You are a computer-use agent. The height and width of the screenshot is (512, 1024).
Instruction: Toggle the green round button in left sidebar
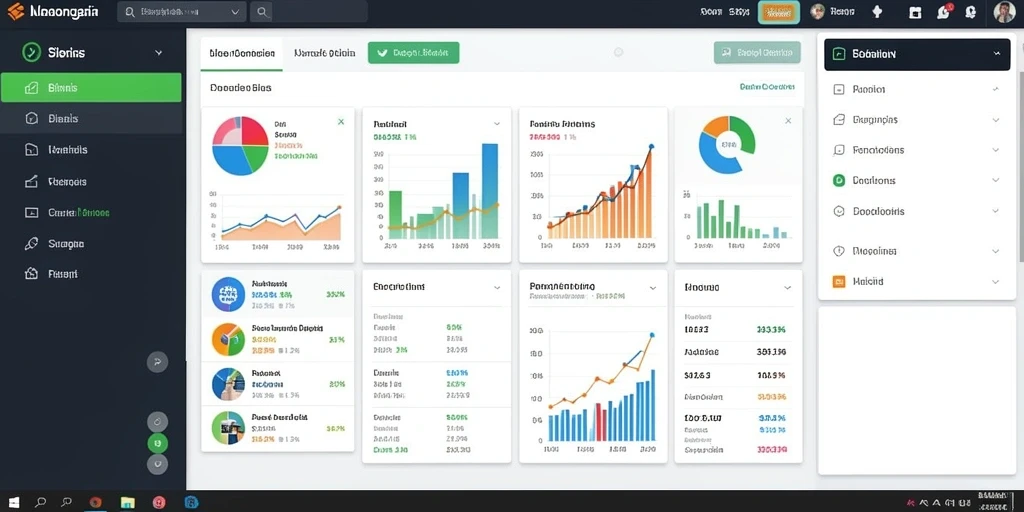pos(157,444)
